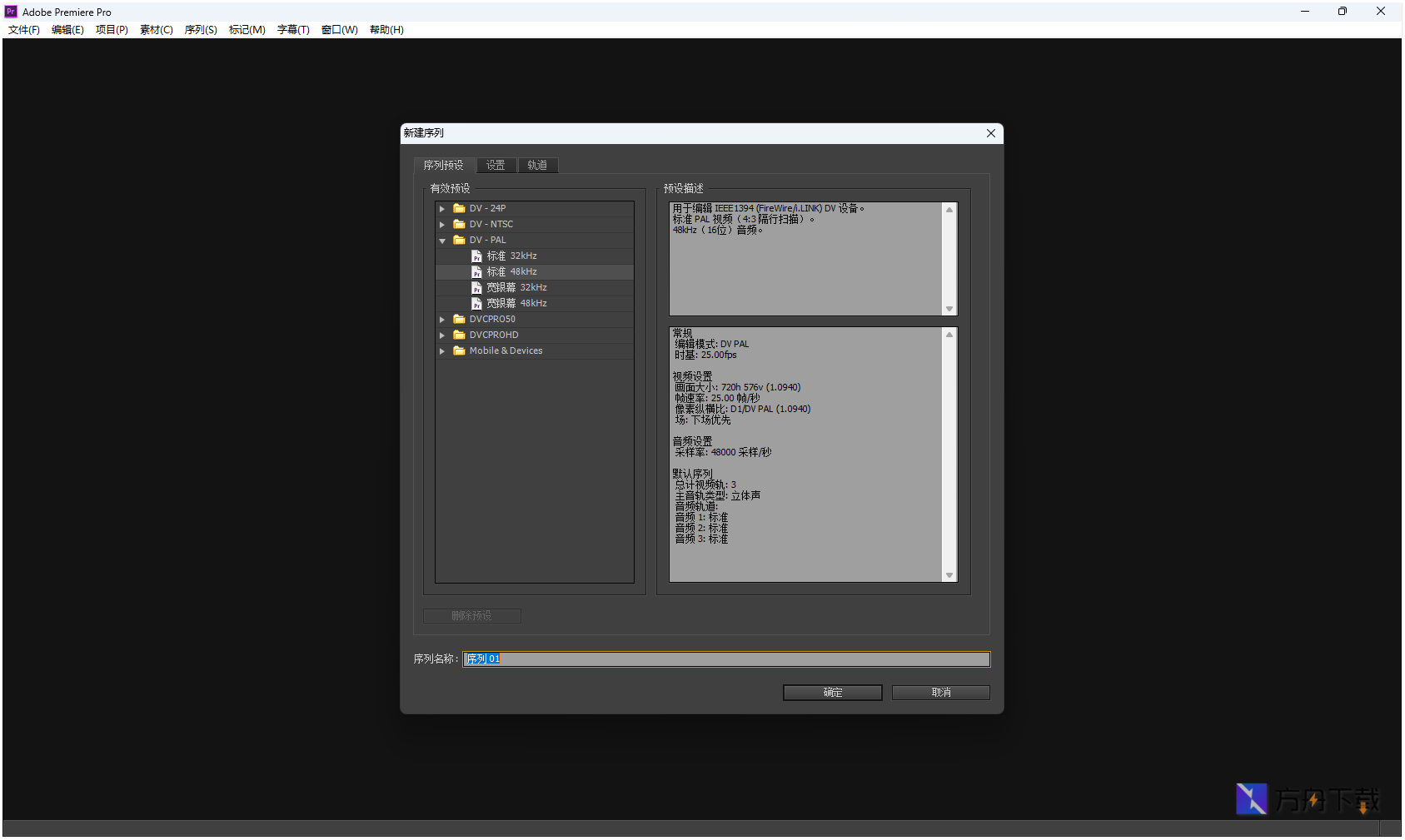
Task: Collapse the DV - PAL preset folder
Action: coord(442,241)
